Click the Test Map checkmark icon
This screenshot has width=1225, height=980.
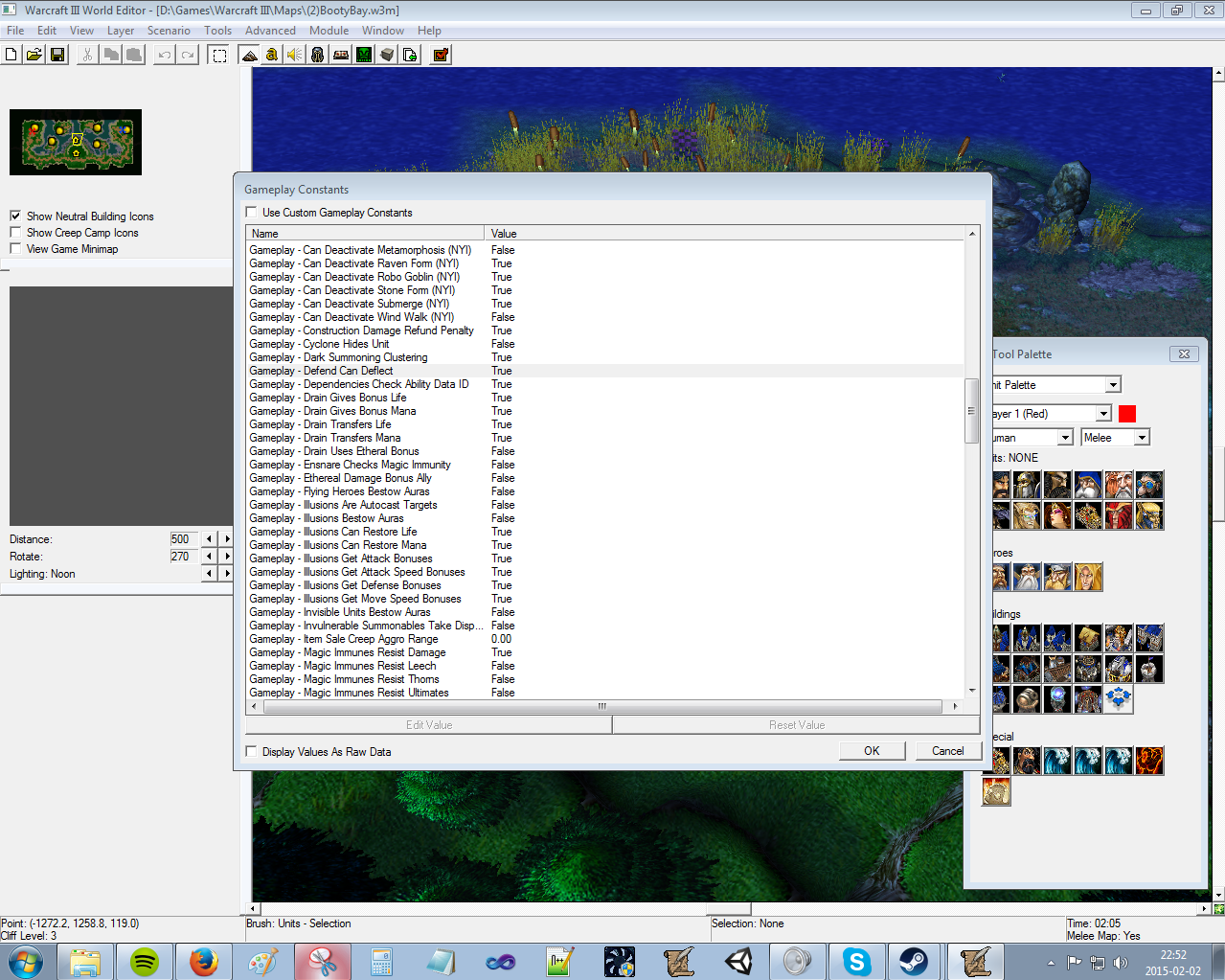click(441, 55)
